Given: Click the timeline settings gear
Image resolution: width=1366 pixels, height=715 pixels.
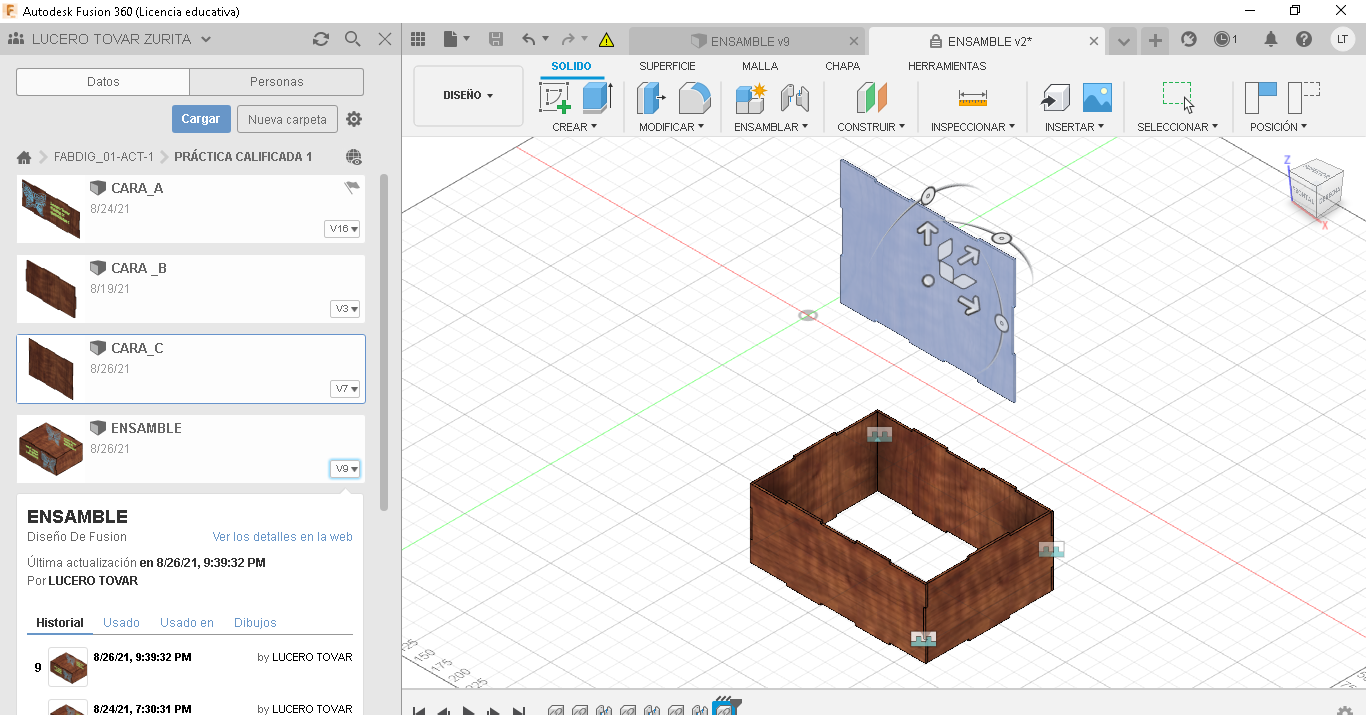Looking at the screenshot, I should (x=1345, y=709).
